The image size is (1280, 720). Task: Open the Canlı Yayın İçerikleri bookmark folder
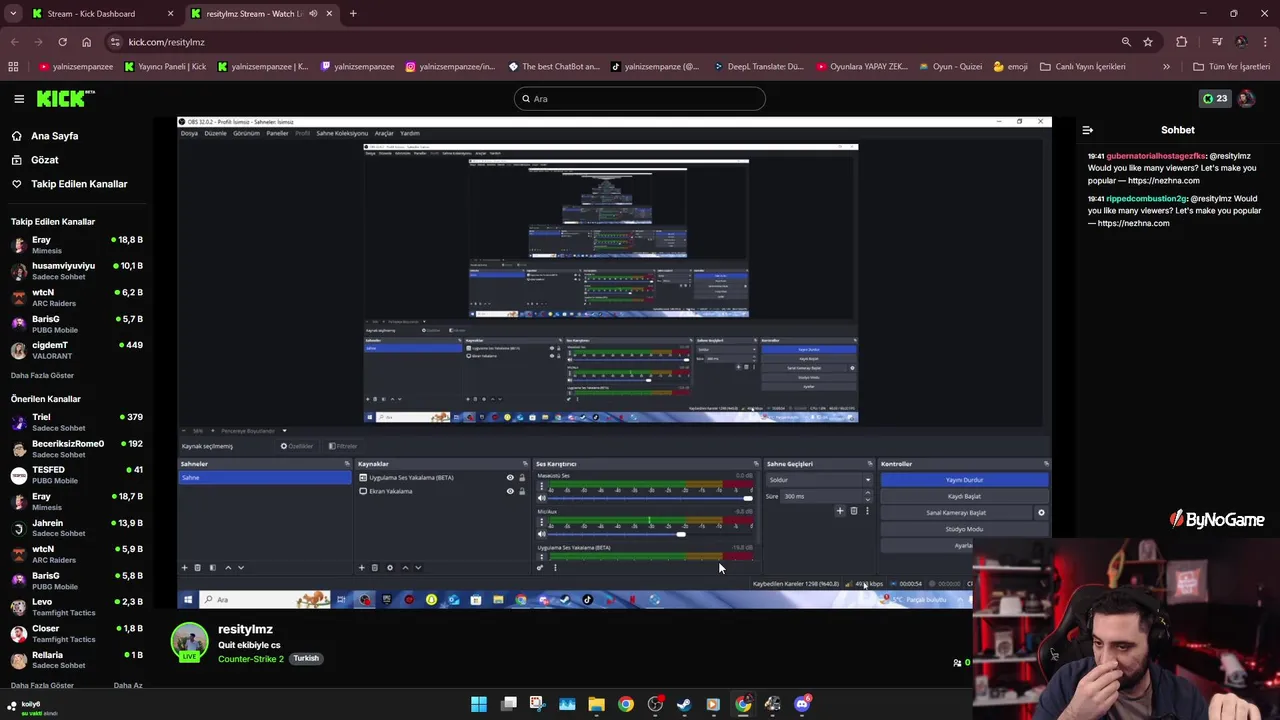point(1083,67)
